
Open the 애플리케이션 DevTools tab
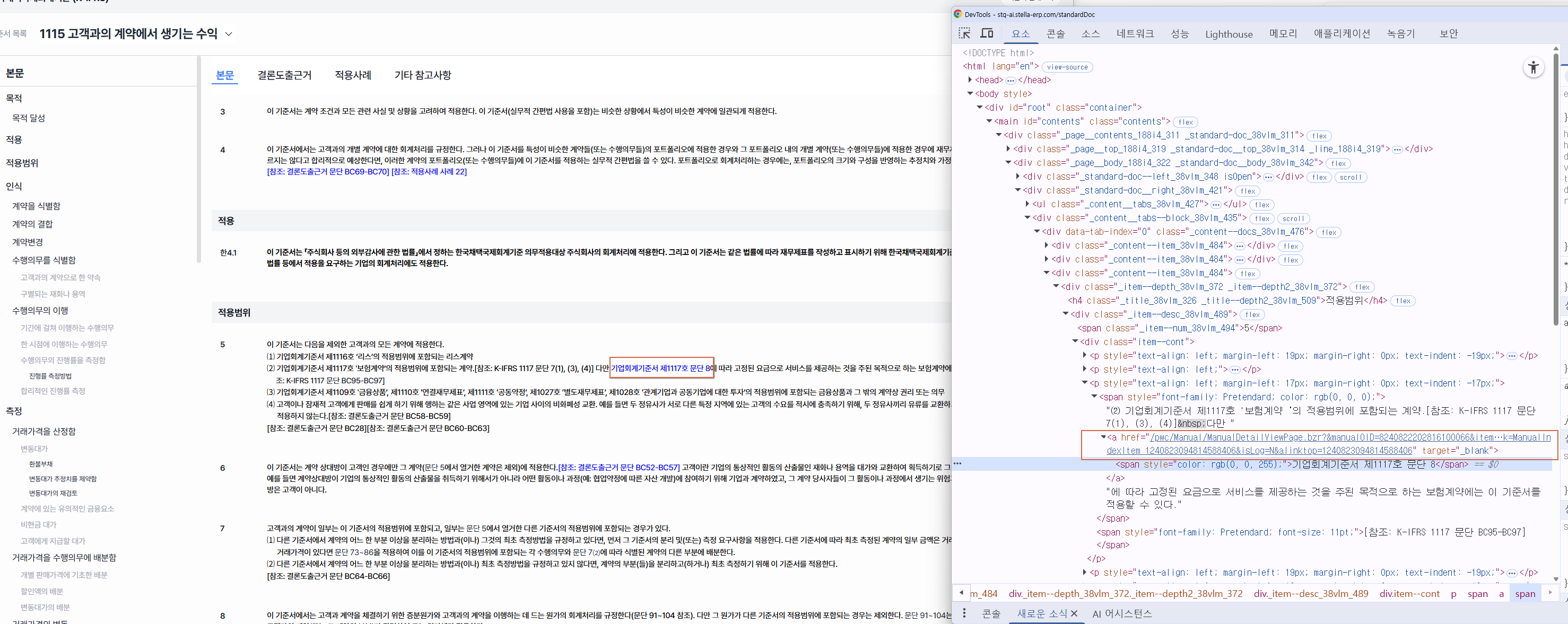1341,34
